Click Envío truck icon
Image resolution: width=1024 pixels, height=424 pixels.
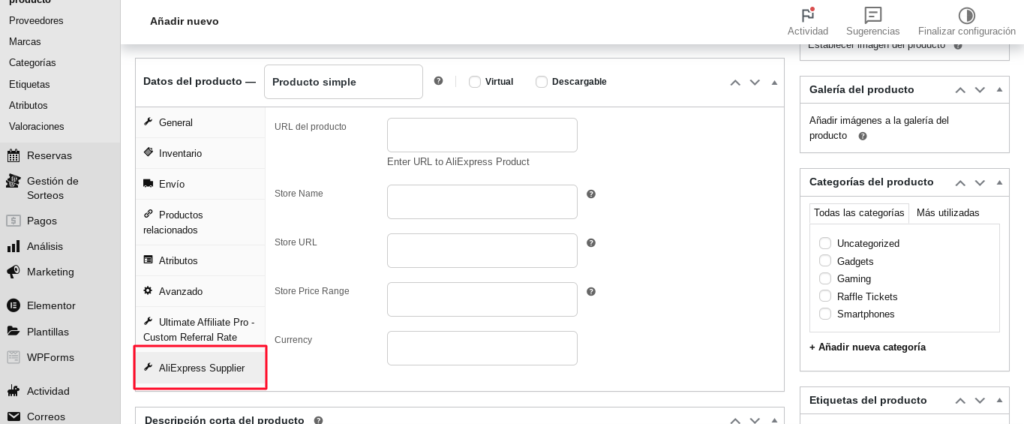(148, 184)
